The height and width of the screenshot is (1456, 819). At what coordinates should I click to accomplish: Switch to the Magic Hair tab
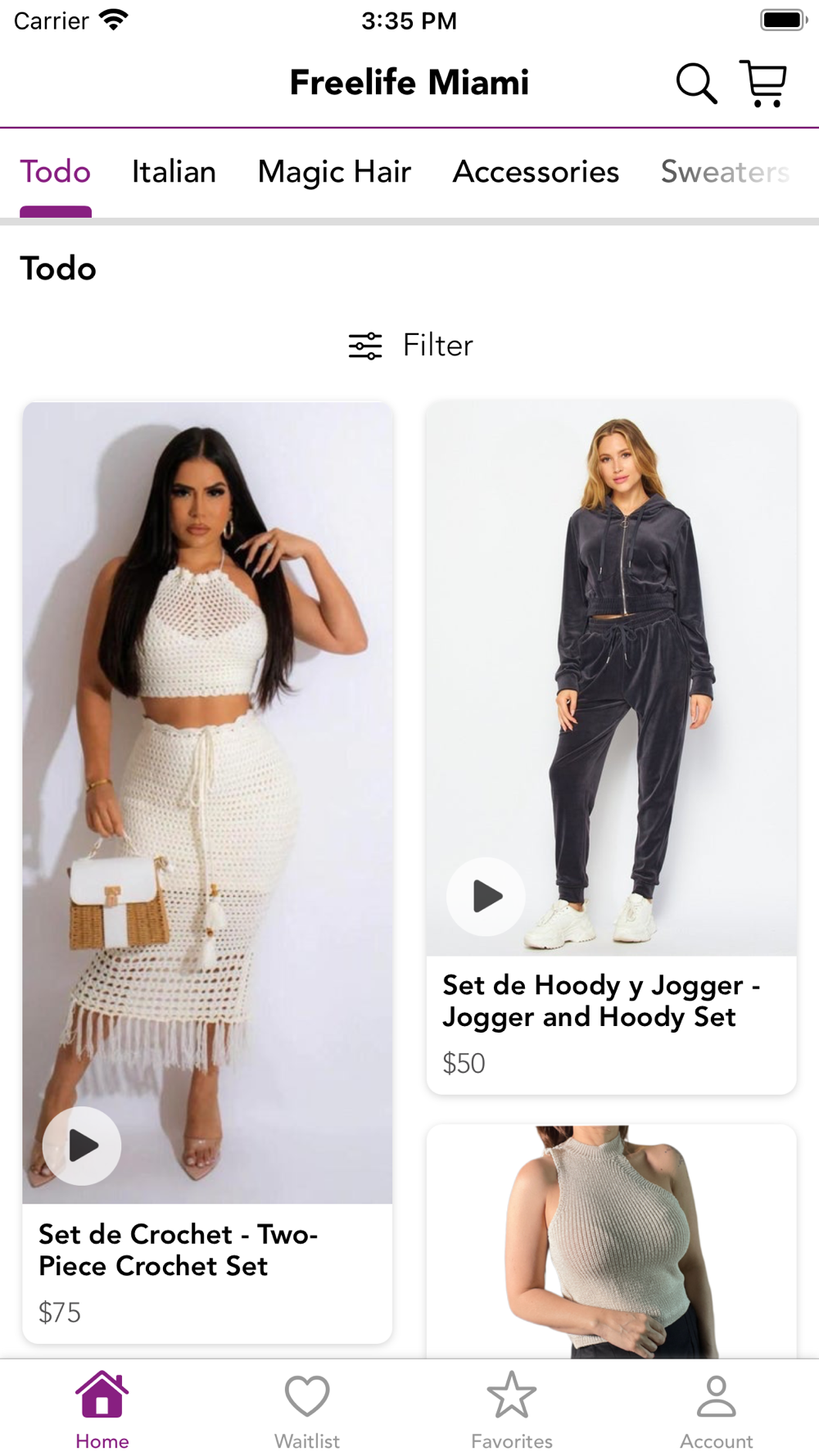coord(334,172)
